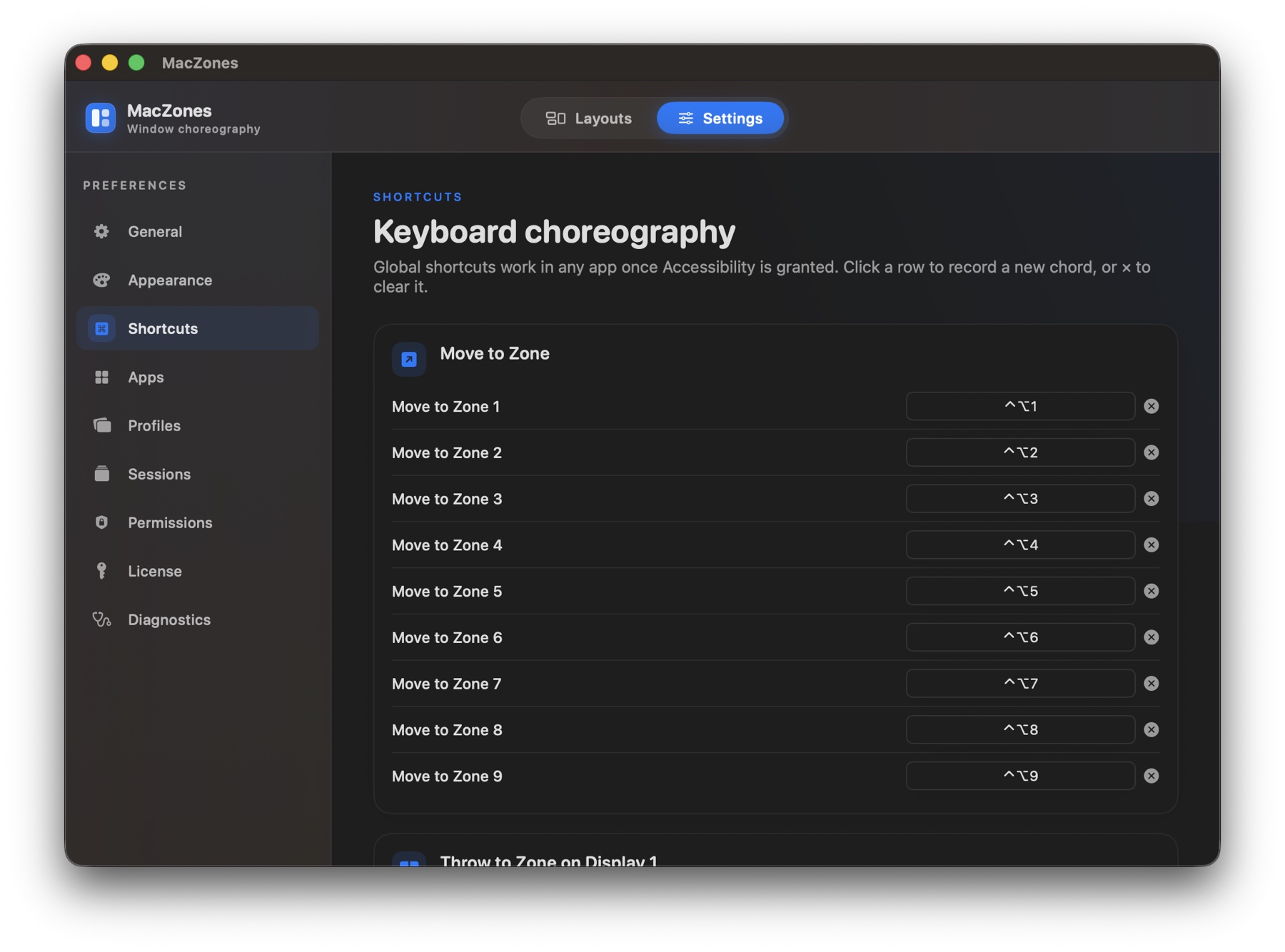This screenshot has height=952, width=1285.
Task: Click the 'Throw to Zone on Display 1' header
Action: [548, 859]
